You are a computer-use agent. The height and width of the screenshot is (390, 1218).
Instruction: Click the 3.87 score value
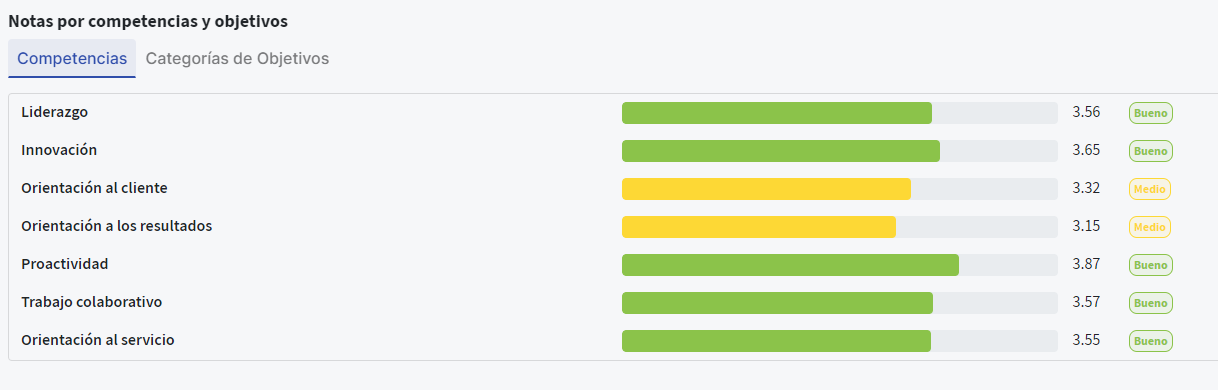coord(1086,264)
